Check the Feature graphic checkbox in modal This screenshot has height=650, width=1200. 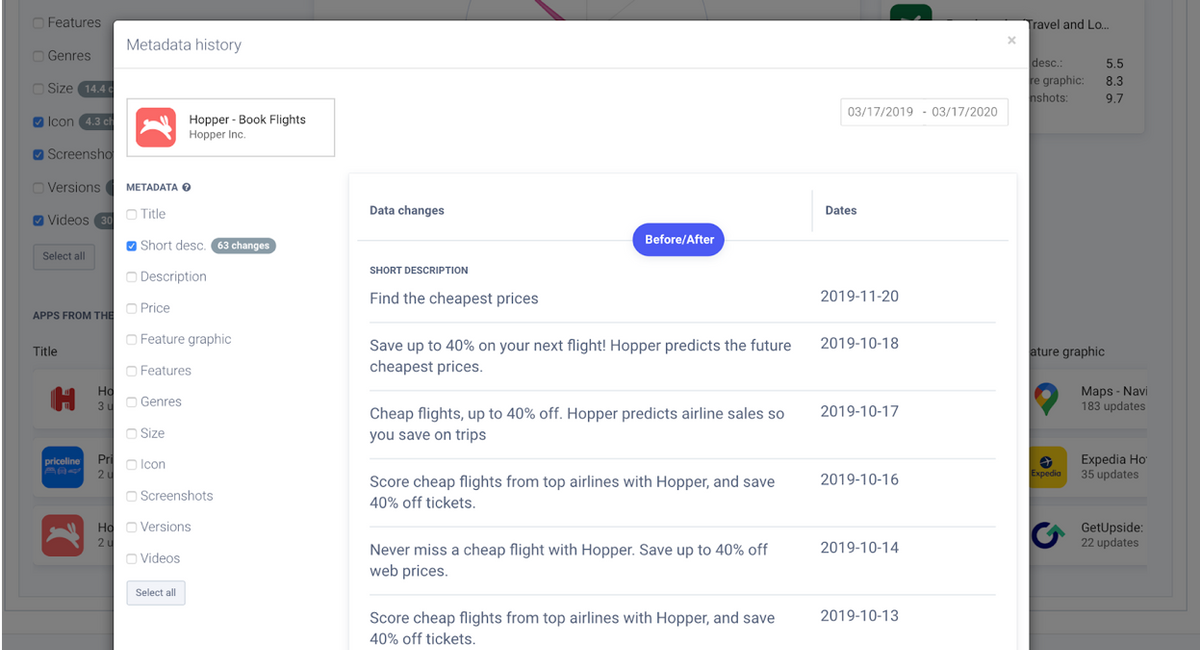tap(132, 339)
